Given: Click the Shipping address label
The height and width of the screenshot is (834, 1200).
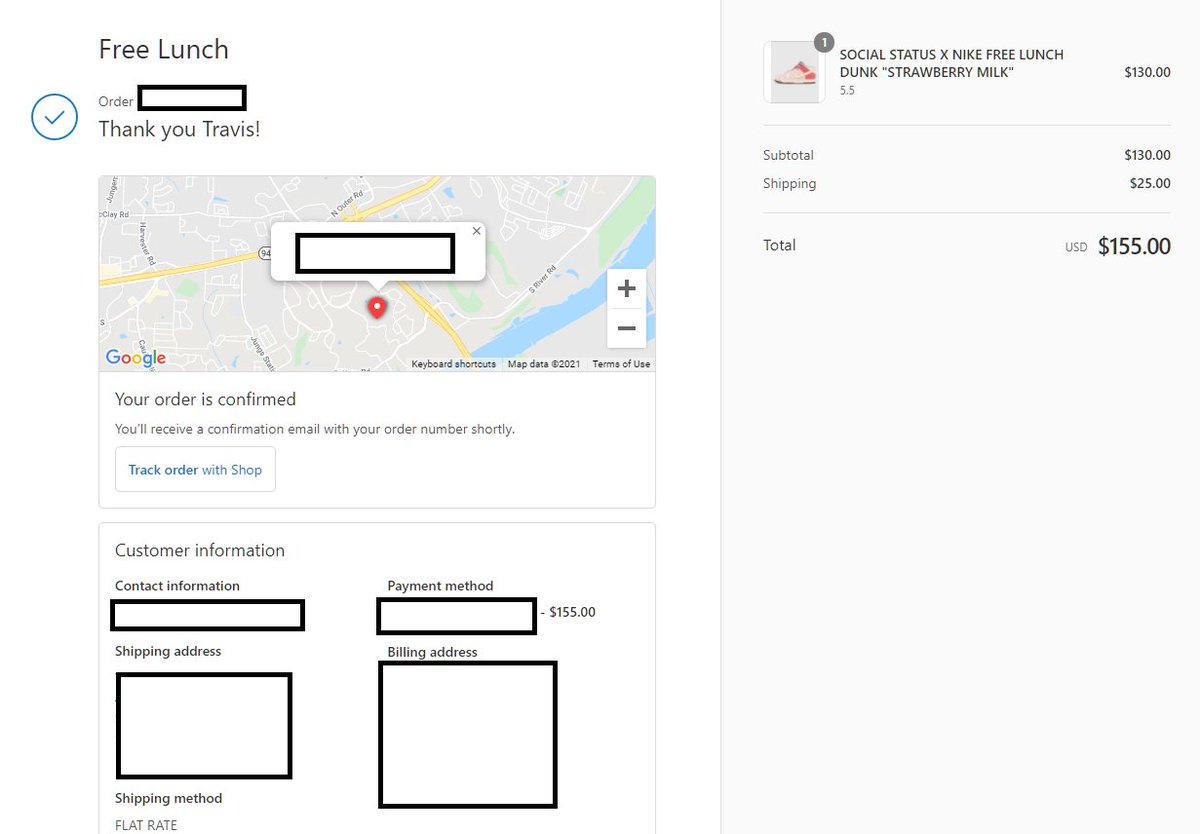Looking at the screenshot, I should 168,651.
